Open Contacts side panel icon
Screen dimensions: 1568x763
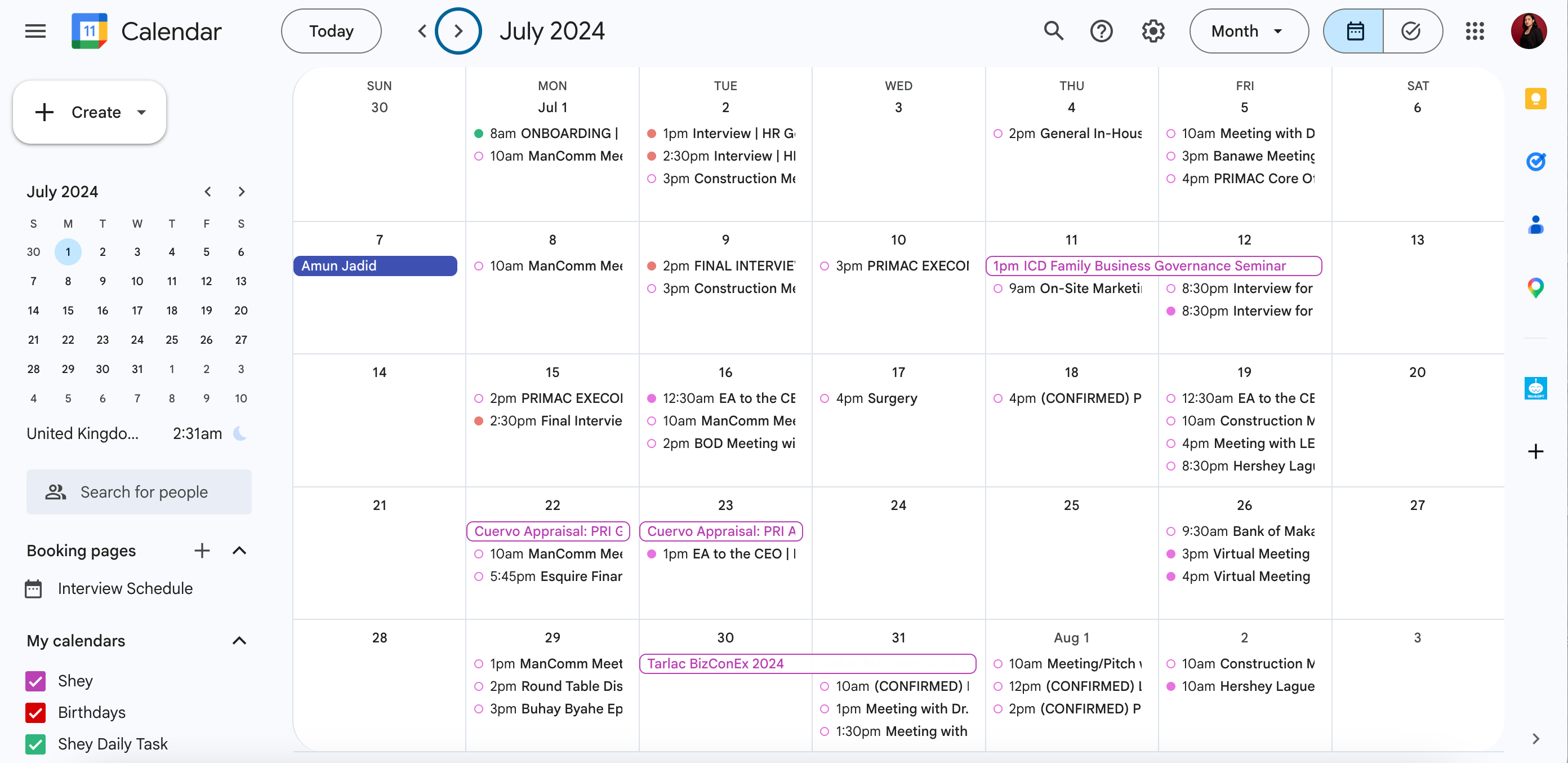(x=1535, y=225)
